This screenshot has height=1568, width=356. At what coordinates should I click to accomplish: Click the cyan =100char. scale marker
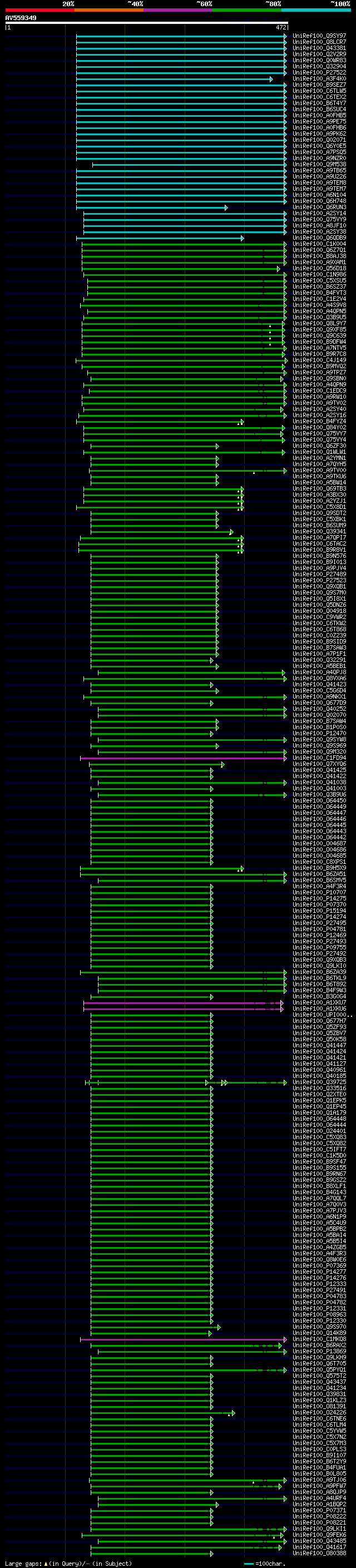(x=249, y=1564)
